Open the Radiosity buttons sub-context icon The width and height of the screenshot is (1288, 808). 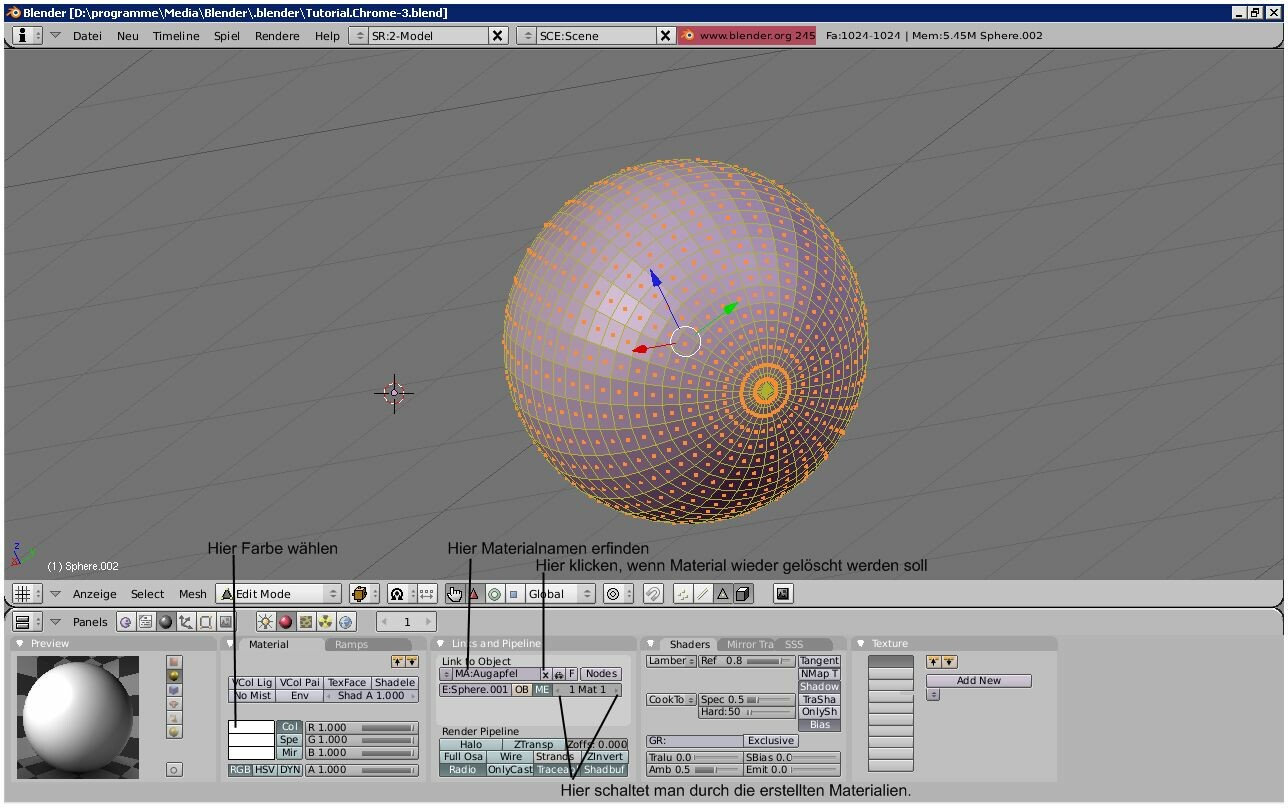click(325, 622)
